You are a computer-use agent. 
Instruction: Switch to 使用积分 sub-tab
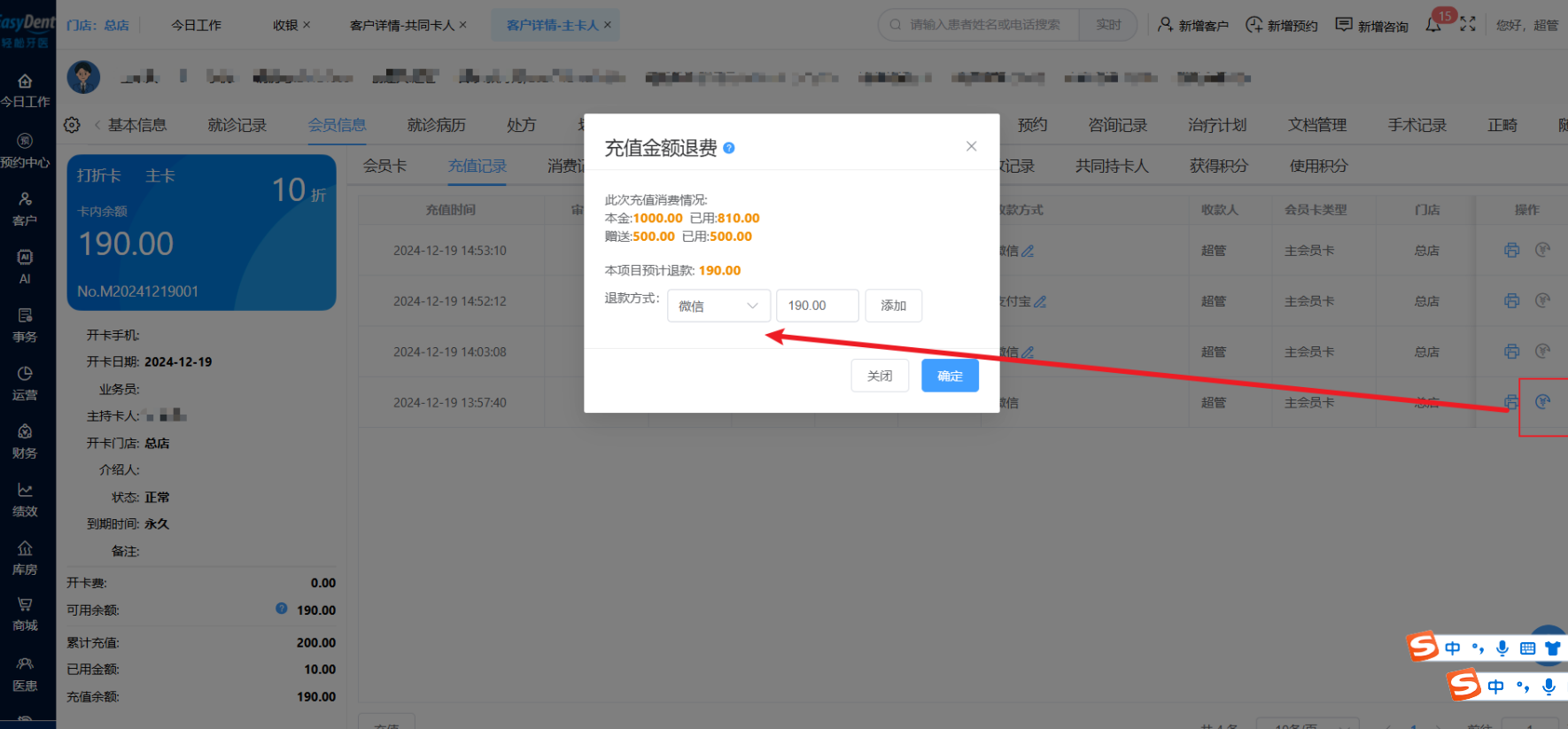coord(1319,166)
